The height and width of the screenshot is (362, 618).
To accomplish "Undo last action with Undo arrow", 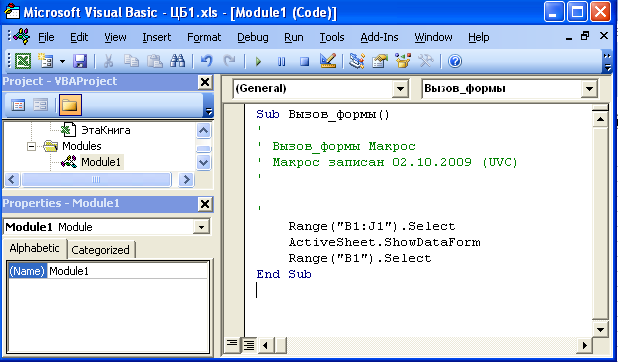I will (x=206, y=61).
